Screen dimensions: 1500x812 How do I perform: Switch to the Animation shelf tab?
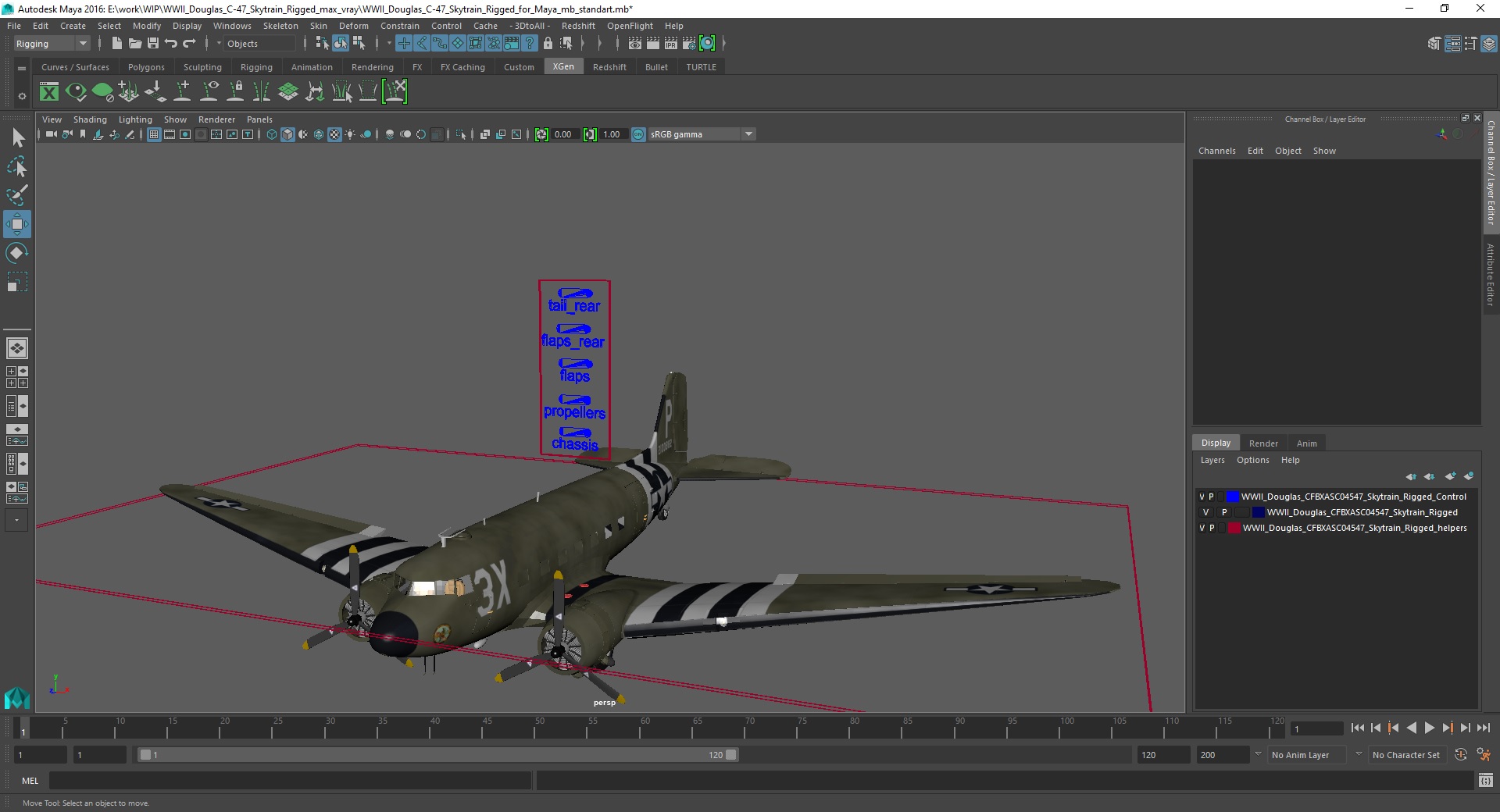[x=312, y=67]
